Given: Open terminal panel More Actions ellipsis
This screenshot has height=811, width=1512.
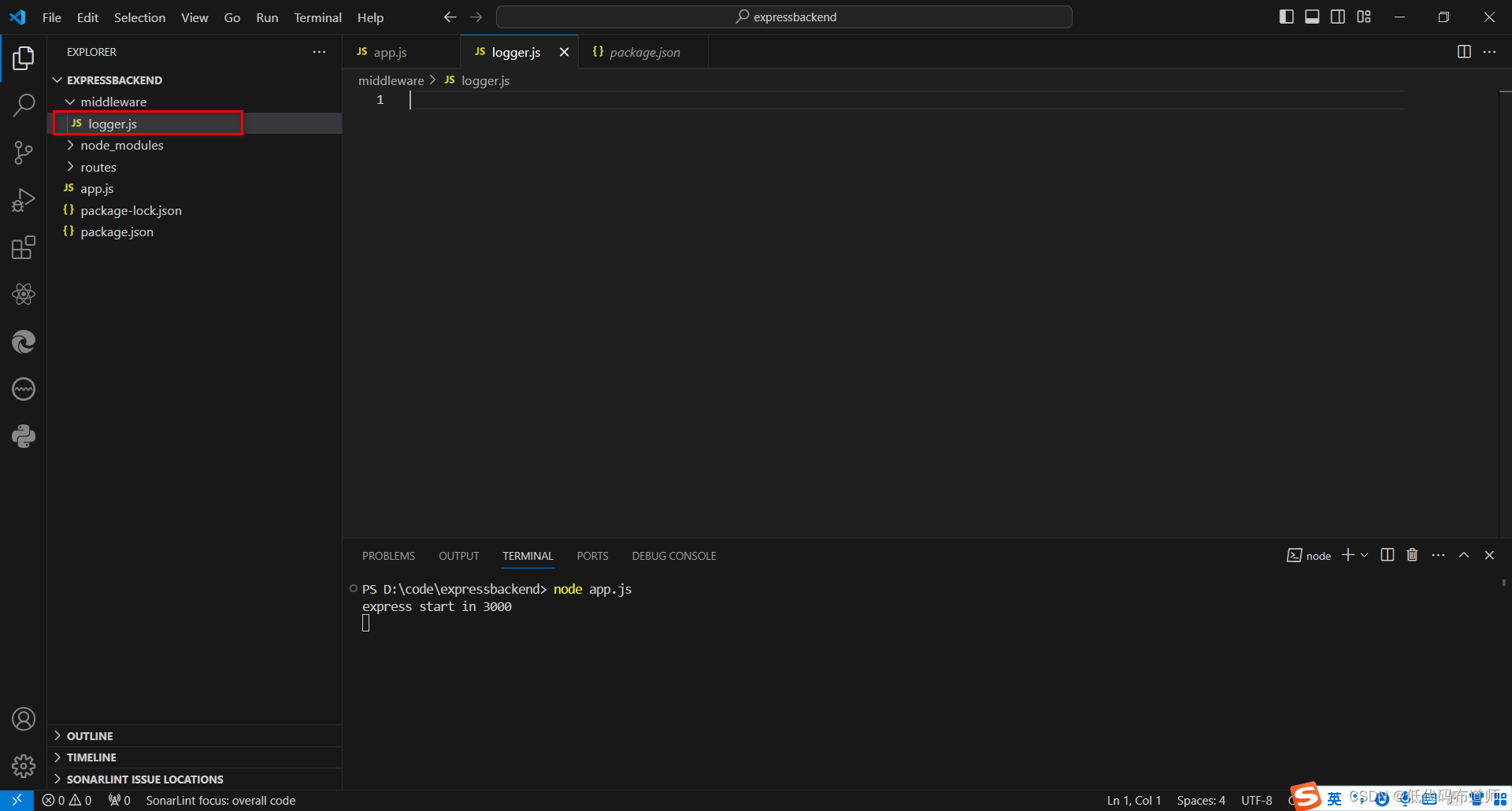Looking at the screenshot, I should [1438, 555].
